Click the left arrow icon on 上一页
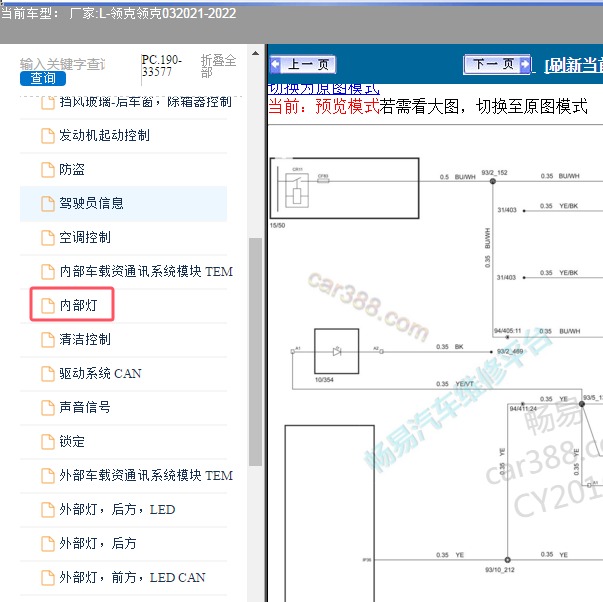The height and width of the screenshot is (602, 603). pos(275,64)
